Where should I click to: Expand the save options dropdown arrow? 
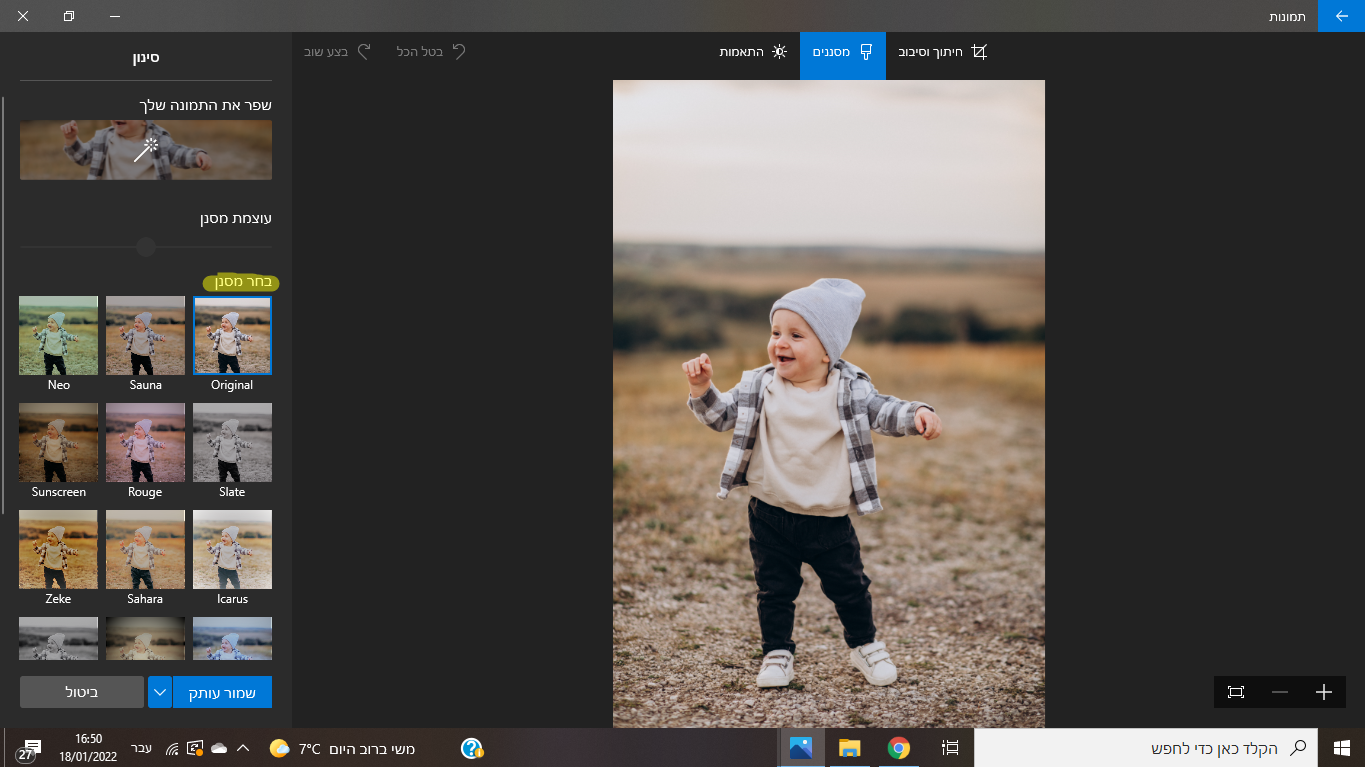160,692
